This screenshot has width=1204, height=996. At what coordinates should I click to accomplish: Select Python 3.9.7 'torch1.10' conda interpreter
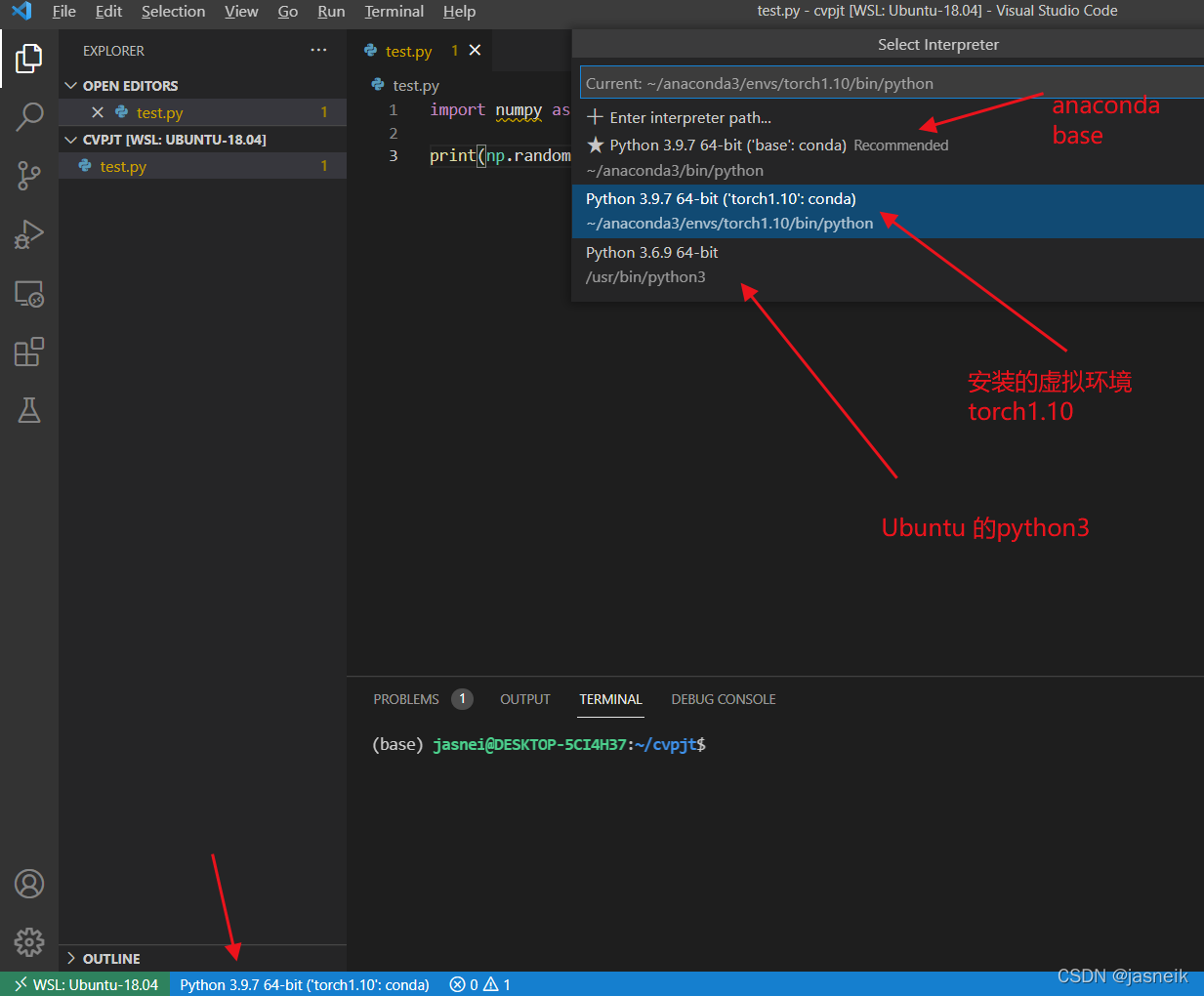[888, 211]
